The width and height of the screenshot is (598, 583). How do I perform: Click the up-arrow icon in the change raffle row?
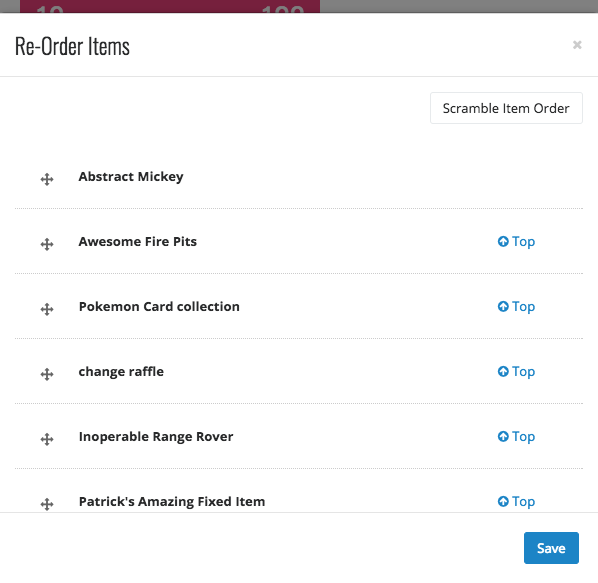(x=503, y=371)
